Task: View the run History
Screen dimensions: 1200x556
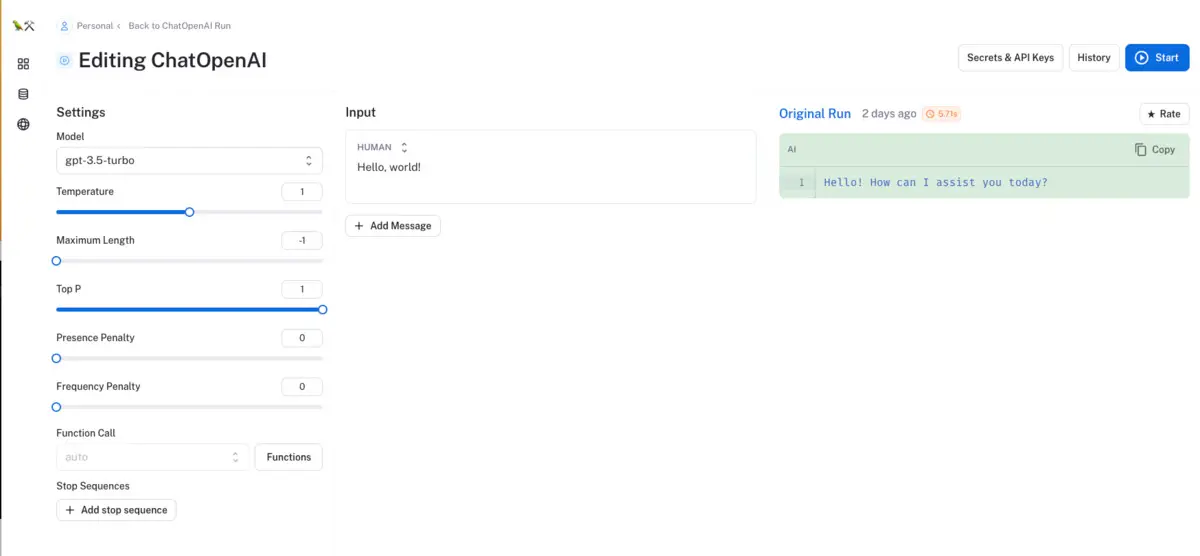Action: (1093, 58)
